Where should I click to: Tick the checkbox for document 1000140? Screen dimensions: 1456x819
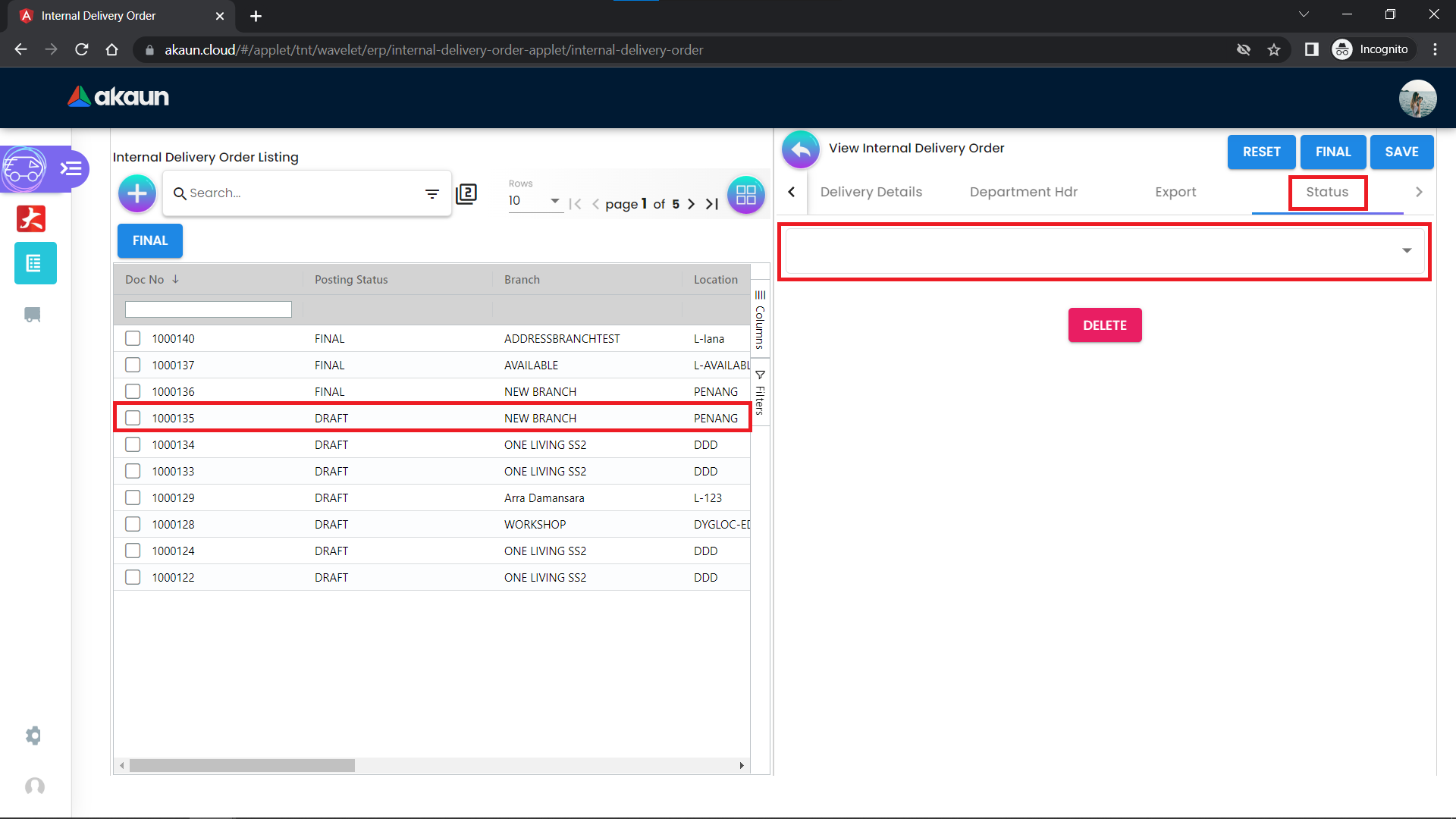pos(133,338)
